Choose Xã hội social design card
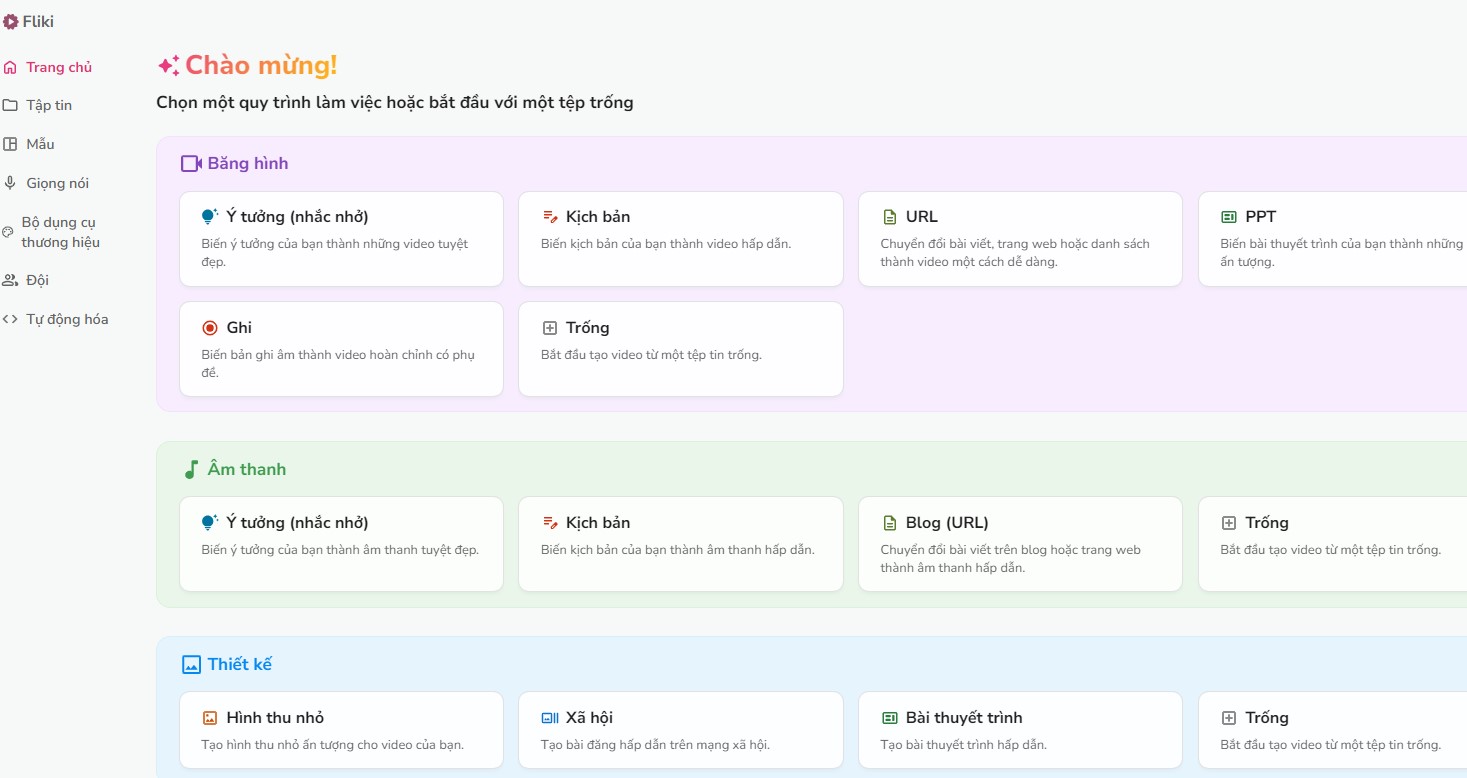This screenshot has height=778, width=1467. [680, 730]
